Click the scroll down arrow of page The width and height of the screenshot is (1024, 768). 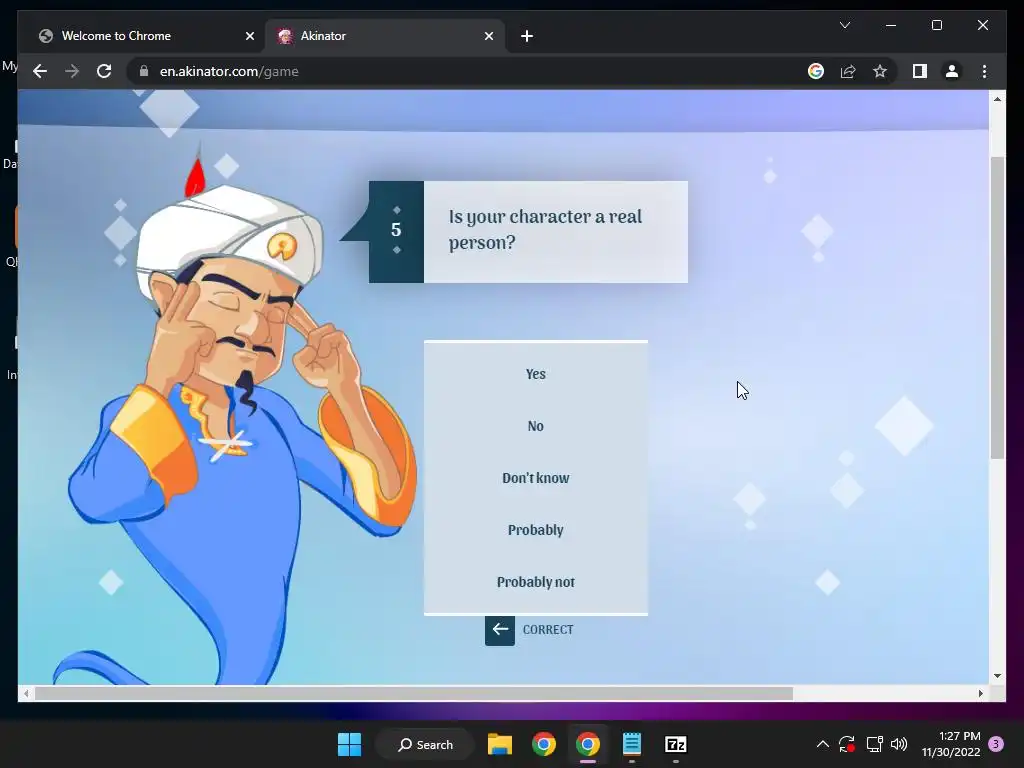pos(997,676)
